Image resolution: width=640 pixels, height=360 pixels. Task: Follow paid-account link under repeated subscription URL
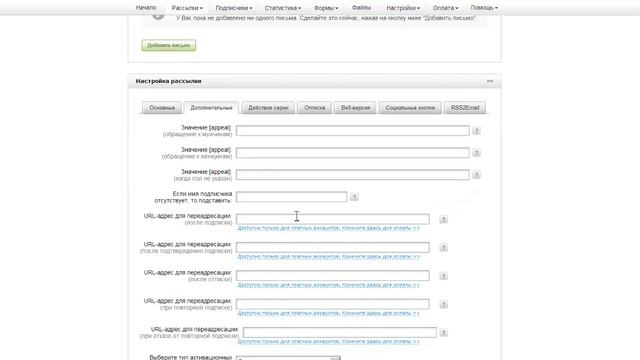329,313
